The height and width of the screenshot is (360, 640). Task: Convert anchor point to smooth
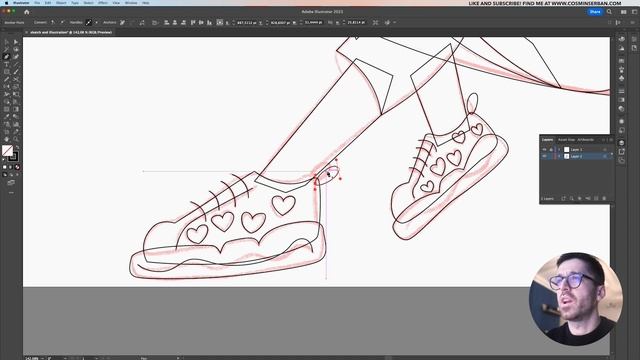[x=62, y=22]
